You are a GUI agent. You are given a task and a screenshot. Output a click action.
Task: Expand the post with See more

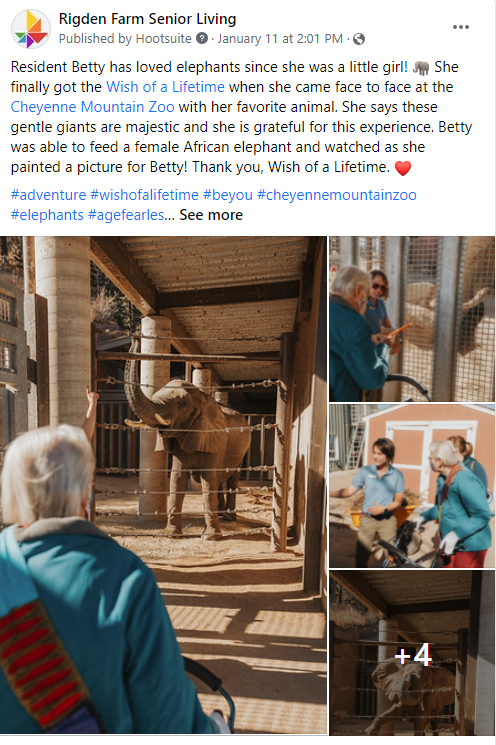click(211, 215)
